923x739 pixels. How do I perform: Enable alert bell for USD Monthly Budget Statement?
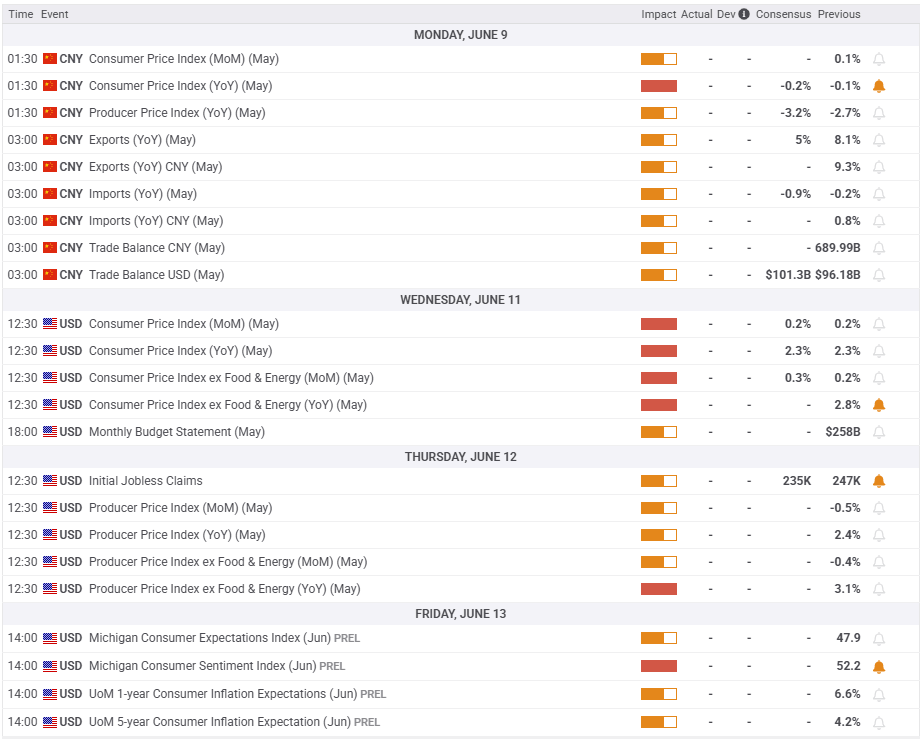[879, 432]
